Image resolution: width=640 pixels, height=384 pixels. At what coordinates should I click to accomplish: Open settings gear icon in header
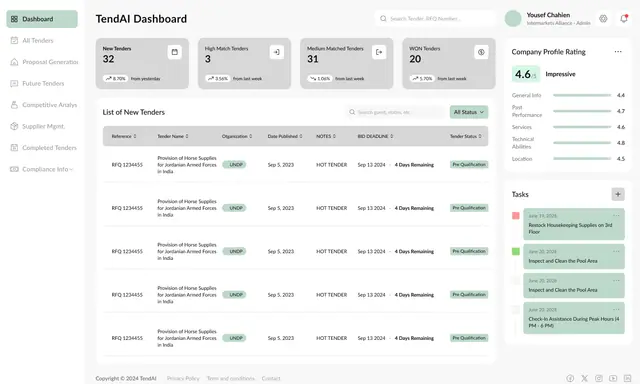click(603, 19)
